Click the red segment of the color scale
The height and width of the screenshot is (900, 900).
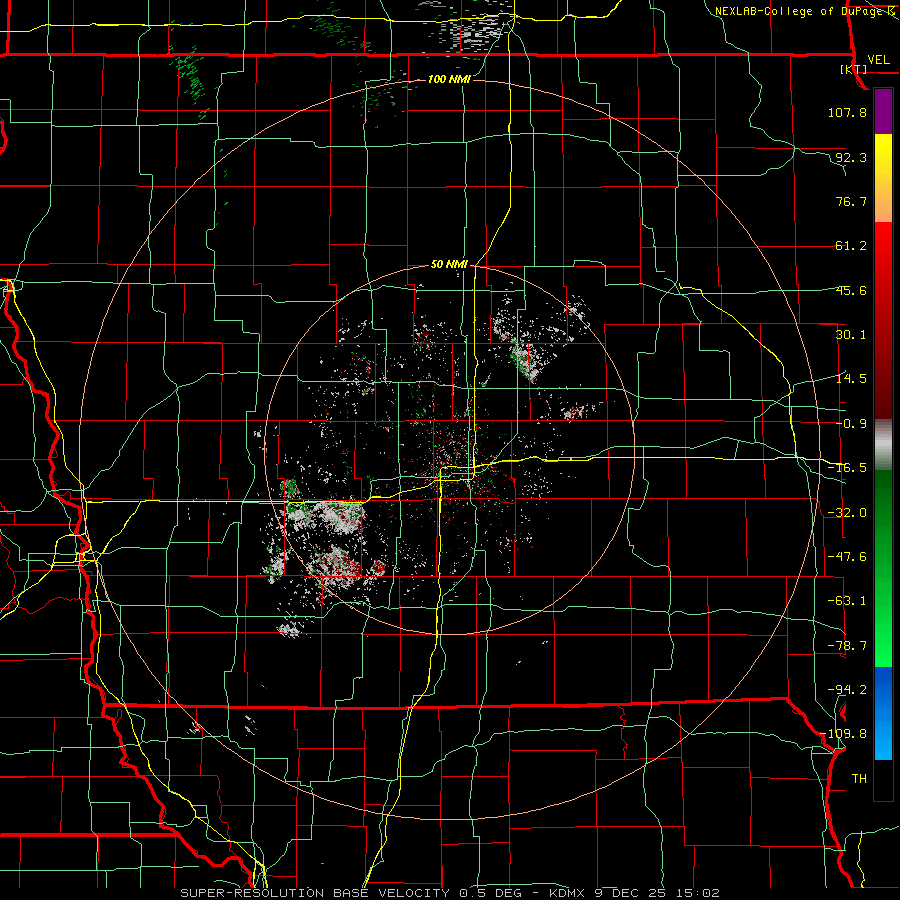click(x=883, y=320)
